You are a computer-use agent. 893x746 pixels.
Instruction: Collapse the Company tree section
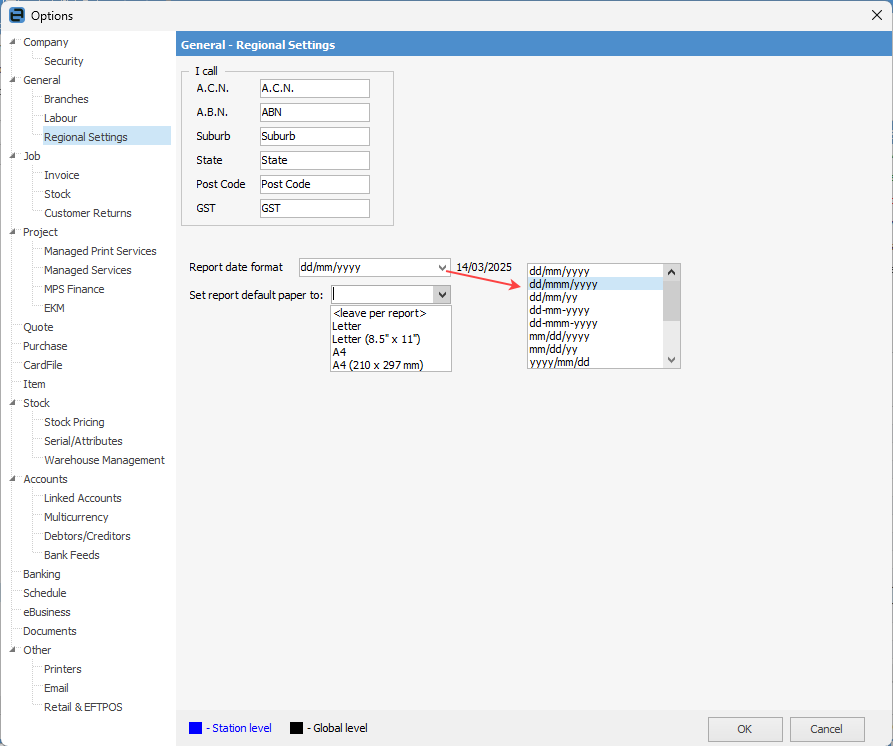coord(10,41)
